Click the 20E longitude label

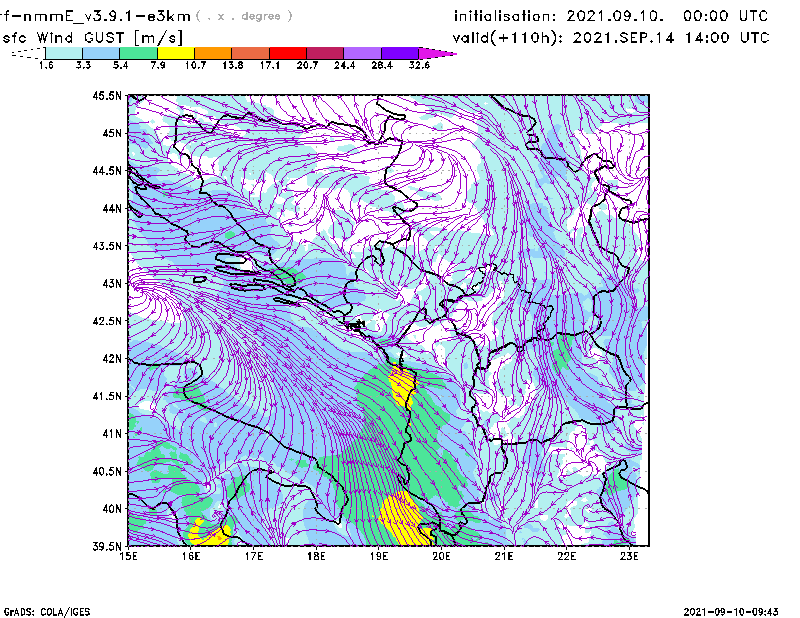(441, 556)
